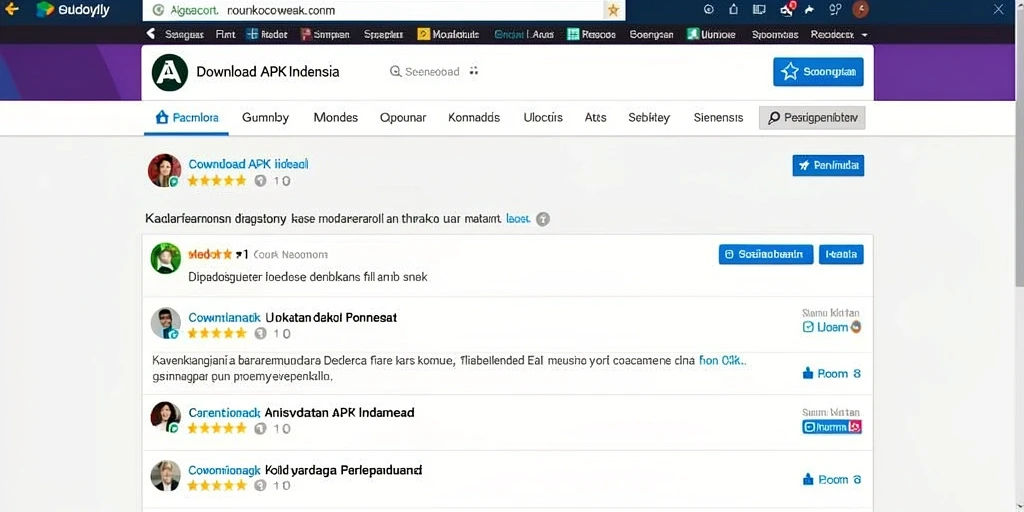
Task: Click five-star rating under Cowndoad APK iideal
Action: pos(217,181)
